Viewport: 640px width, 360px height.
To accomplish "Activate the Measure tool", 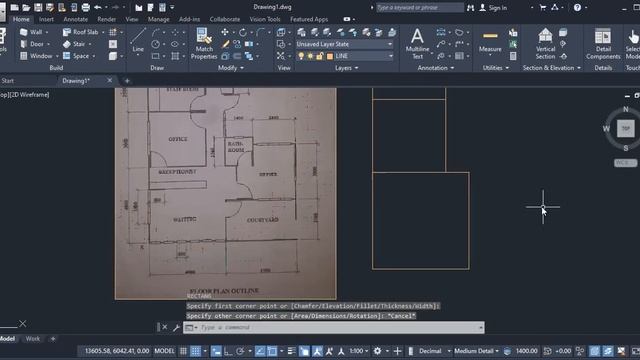I will pos(490,42).
